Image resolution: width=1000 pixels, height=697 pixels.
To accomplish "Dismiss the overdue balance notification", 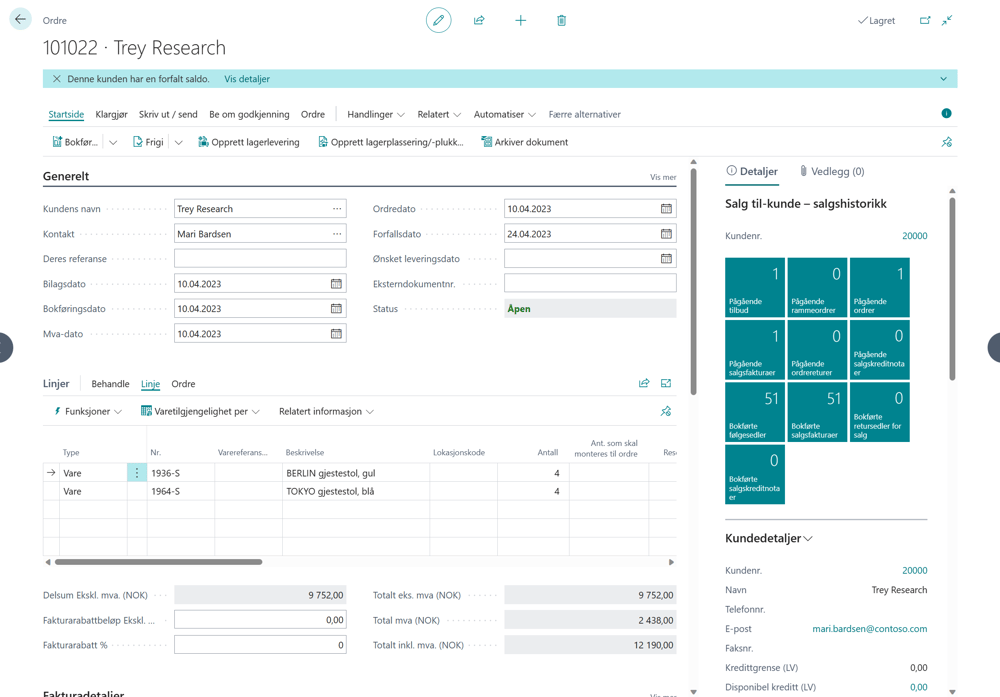I will [x=57, y=79].
